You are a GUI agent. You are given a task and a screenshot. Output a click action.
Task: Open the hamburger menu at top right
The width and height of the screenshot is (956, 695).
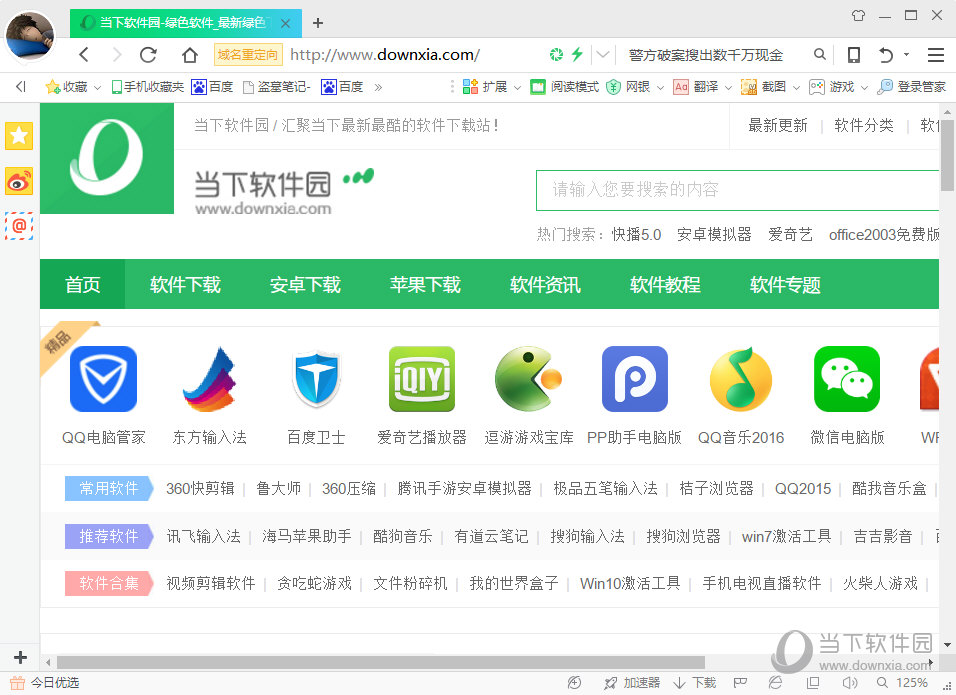pos(936,54)
